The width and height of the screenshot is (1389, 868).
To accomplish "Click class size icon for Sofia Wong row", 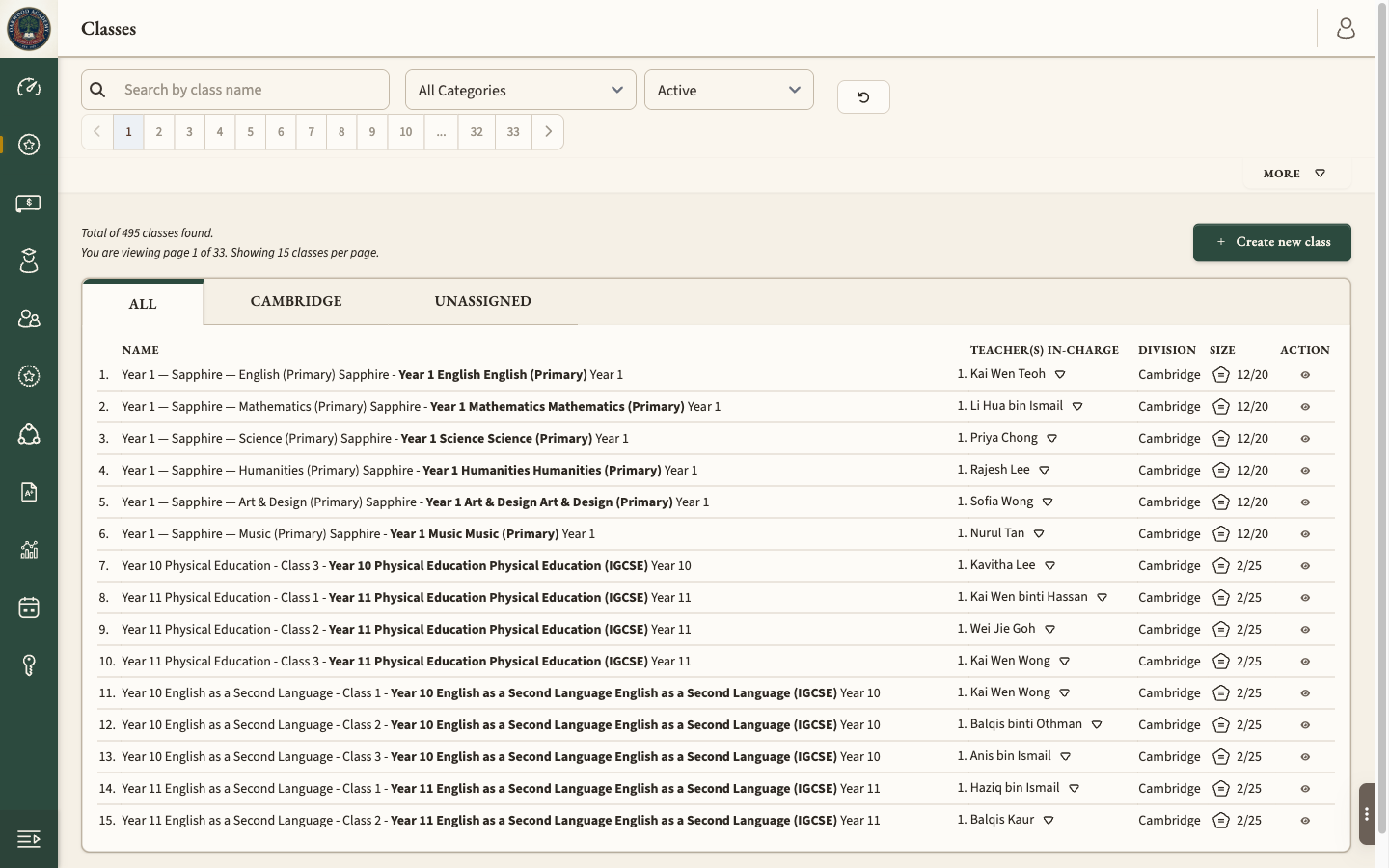I will tap(1221, 502).
